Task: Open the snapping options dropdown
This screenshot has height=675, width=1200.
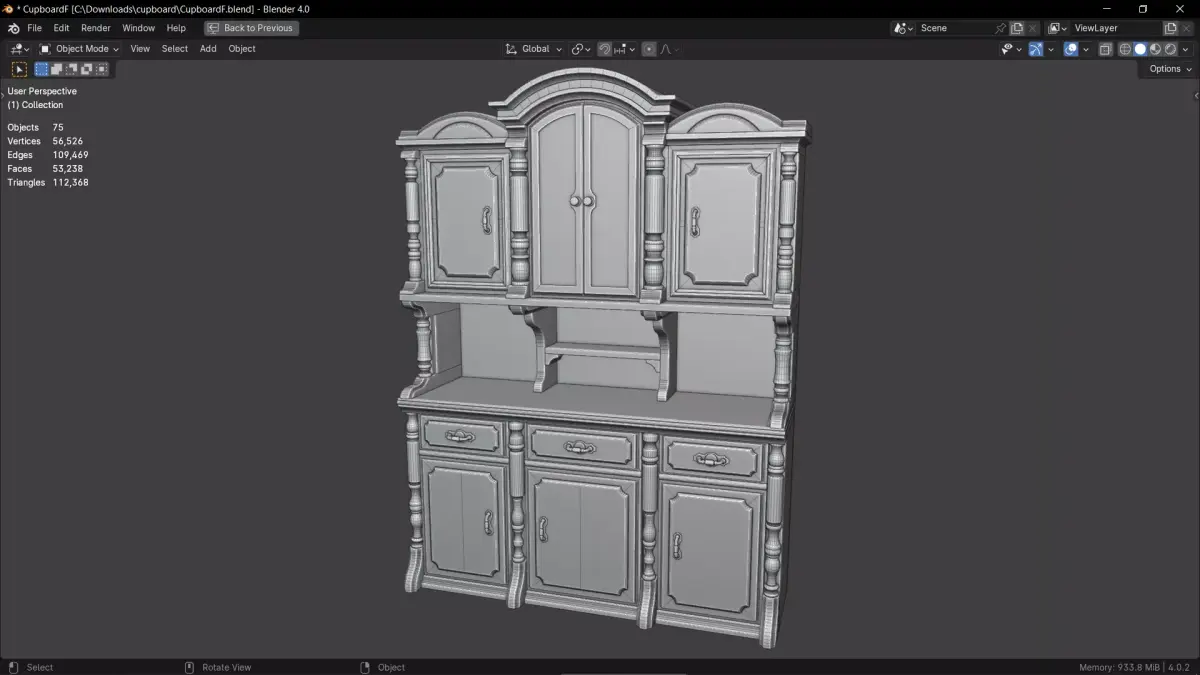Action: point(625,48)
